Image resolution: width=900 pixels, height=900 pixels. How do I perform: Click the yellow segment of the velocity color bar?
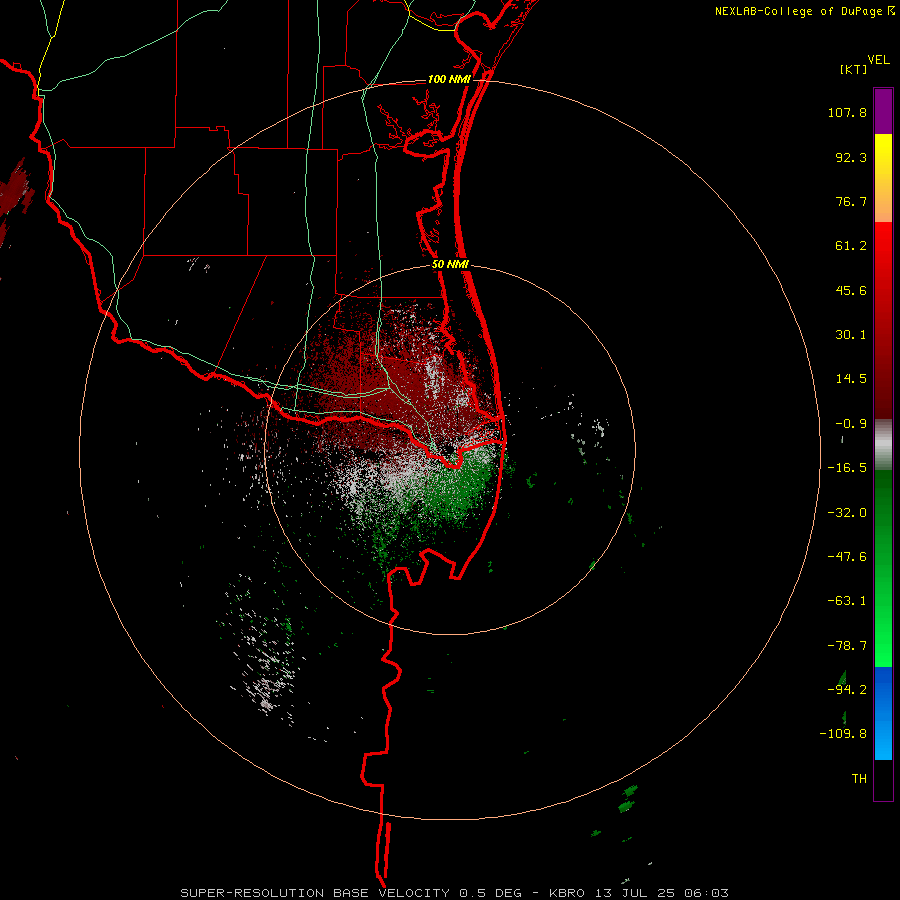coord(883,178)
